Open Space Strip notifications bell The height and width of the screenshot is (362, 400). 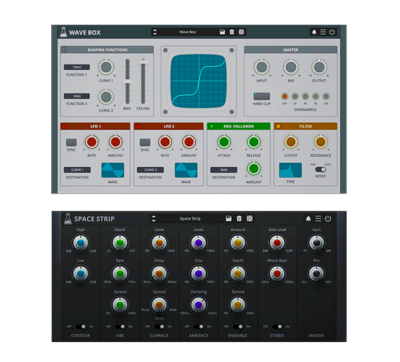coord(308,219)
